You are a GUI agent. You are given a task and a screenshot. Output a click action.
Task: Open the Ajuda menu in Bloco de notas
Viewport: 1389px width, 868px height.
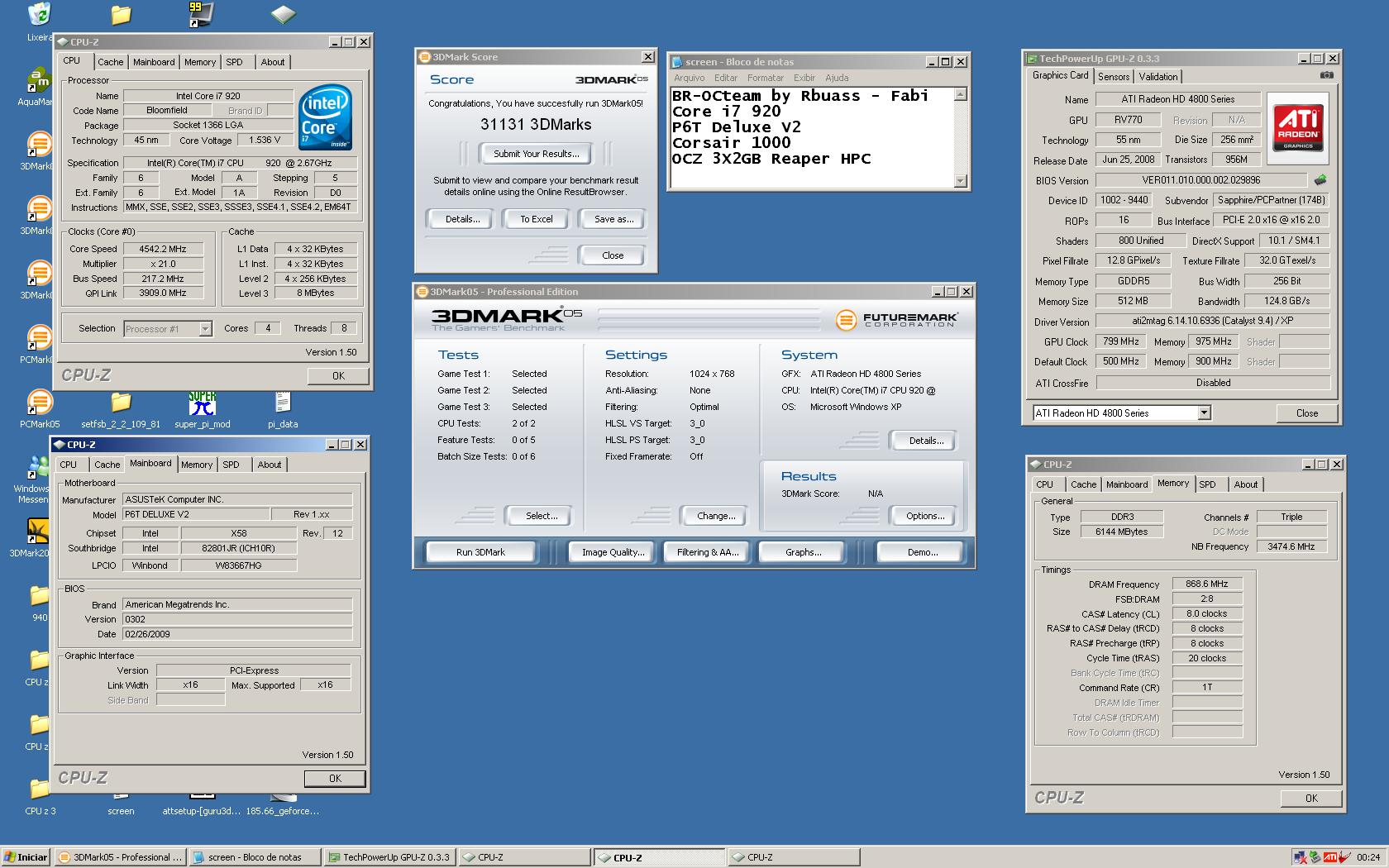point(837,78)
